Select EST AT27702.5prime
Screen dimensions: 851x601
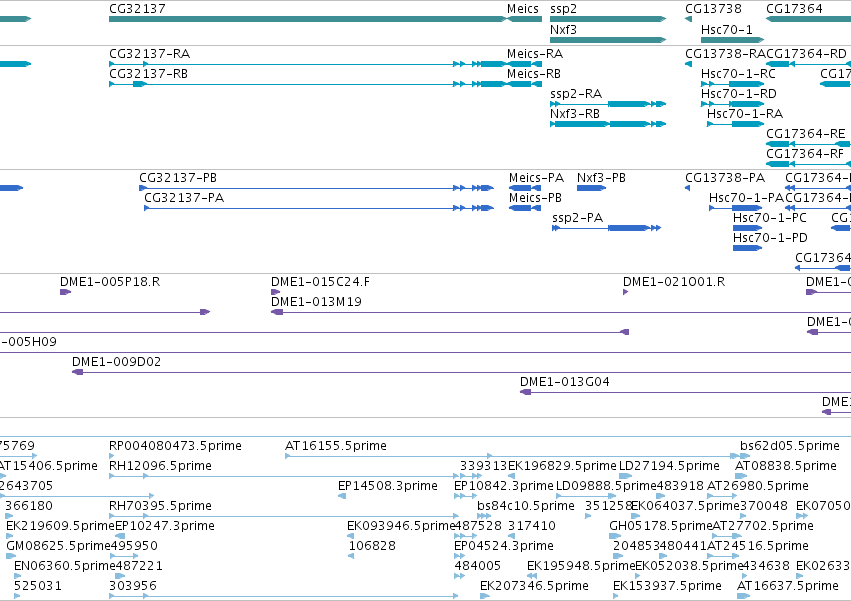coord(763,526)
